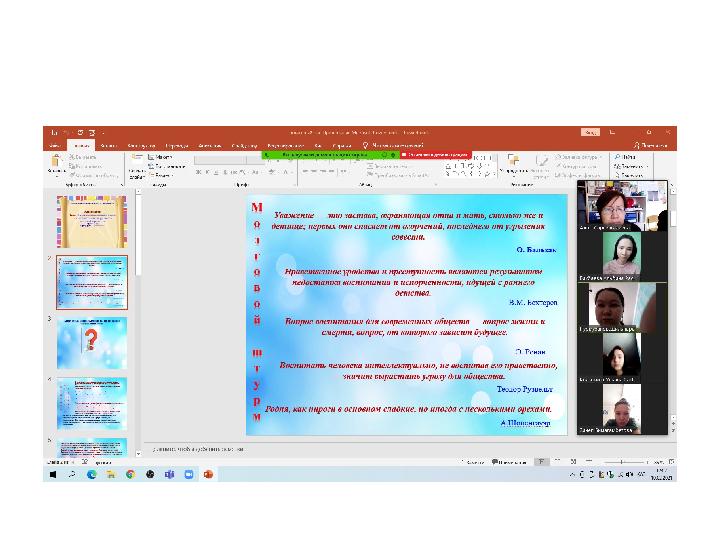Open Shape Effects (Эффекты фигуры) dropdown
720x540 pixels.
[x=579, y=175]
